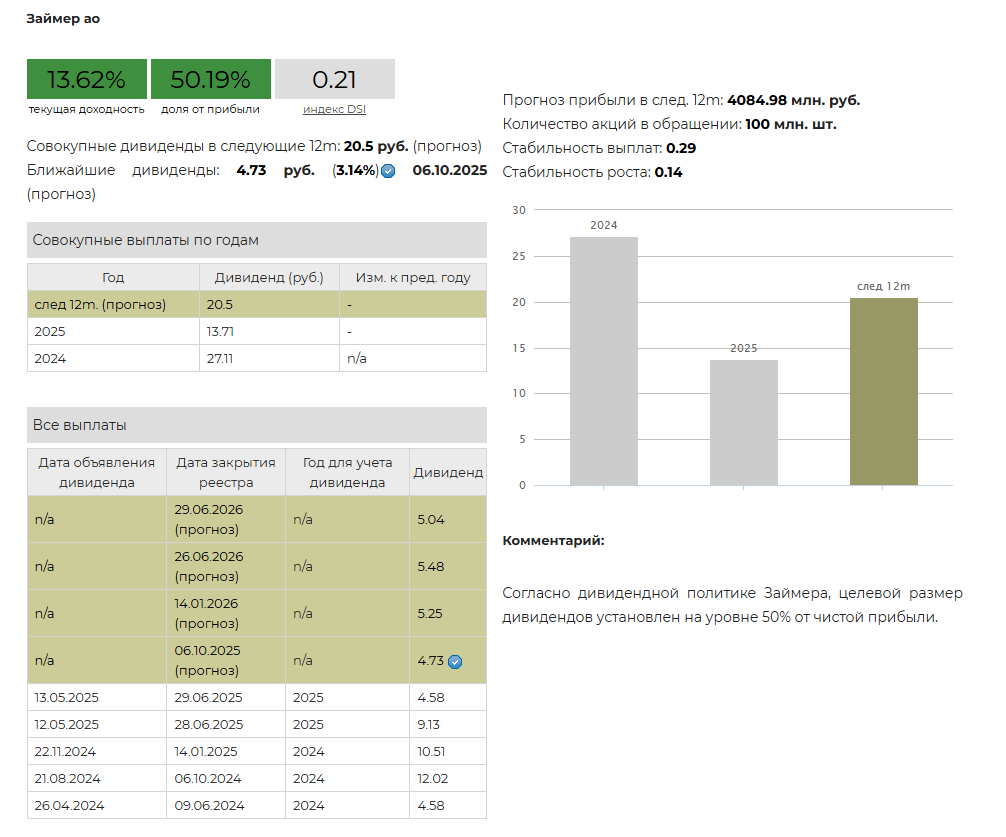The width and height of the screenshot is (1006, 837).
Task: Click the Дата закрытия реестра column header
Action: pyautogui.click(x=226, y=472)
